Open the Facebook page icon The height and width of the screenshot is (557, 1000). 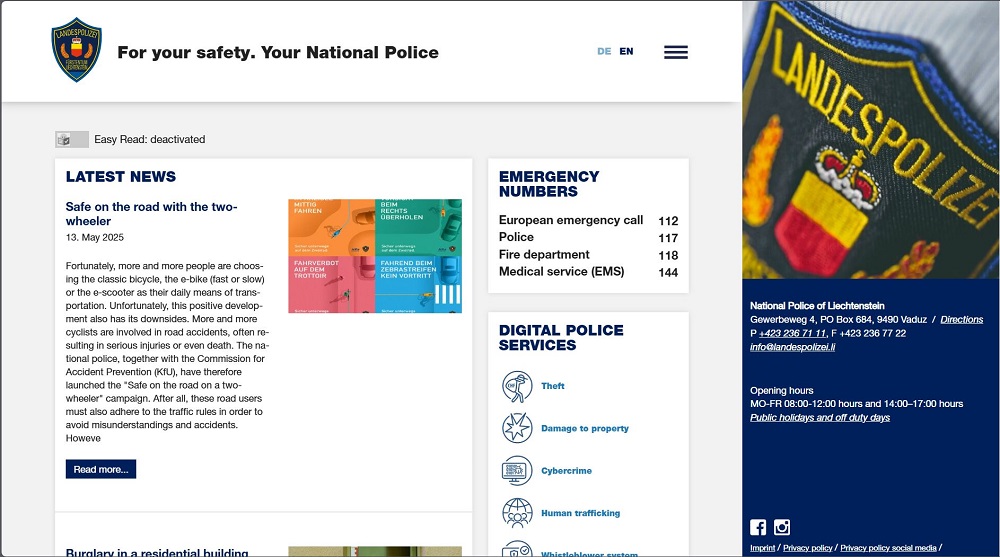point(758,527)
